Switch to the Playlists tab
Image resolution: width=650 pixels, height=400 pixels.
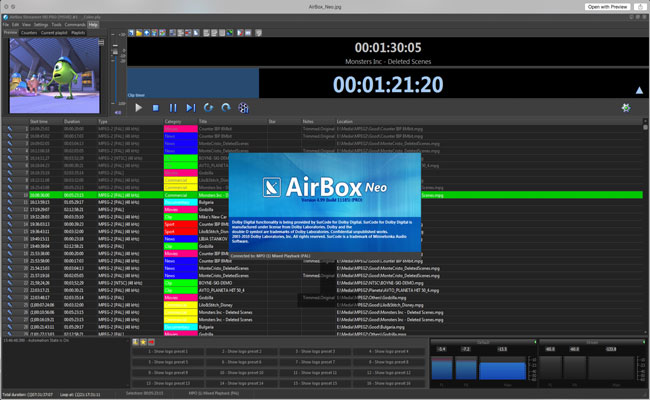click(78, 33)
